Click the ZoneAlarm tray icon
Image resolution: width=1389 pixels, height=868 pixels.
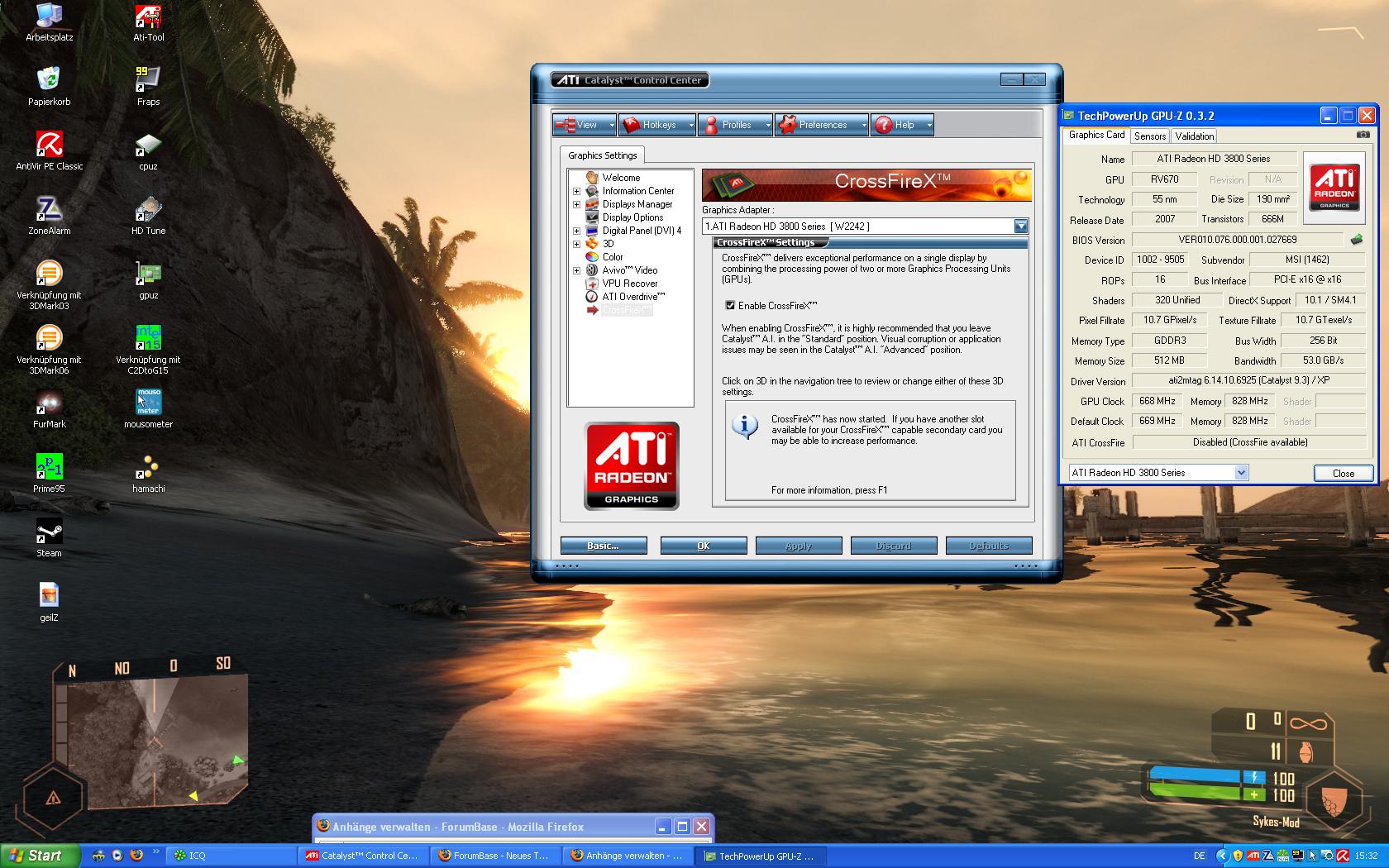pyautogui.click(x=1267, y=856)
